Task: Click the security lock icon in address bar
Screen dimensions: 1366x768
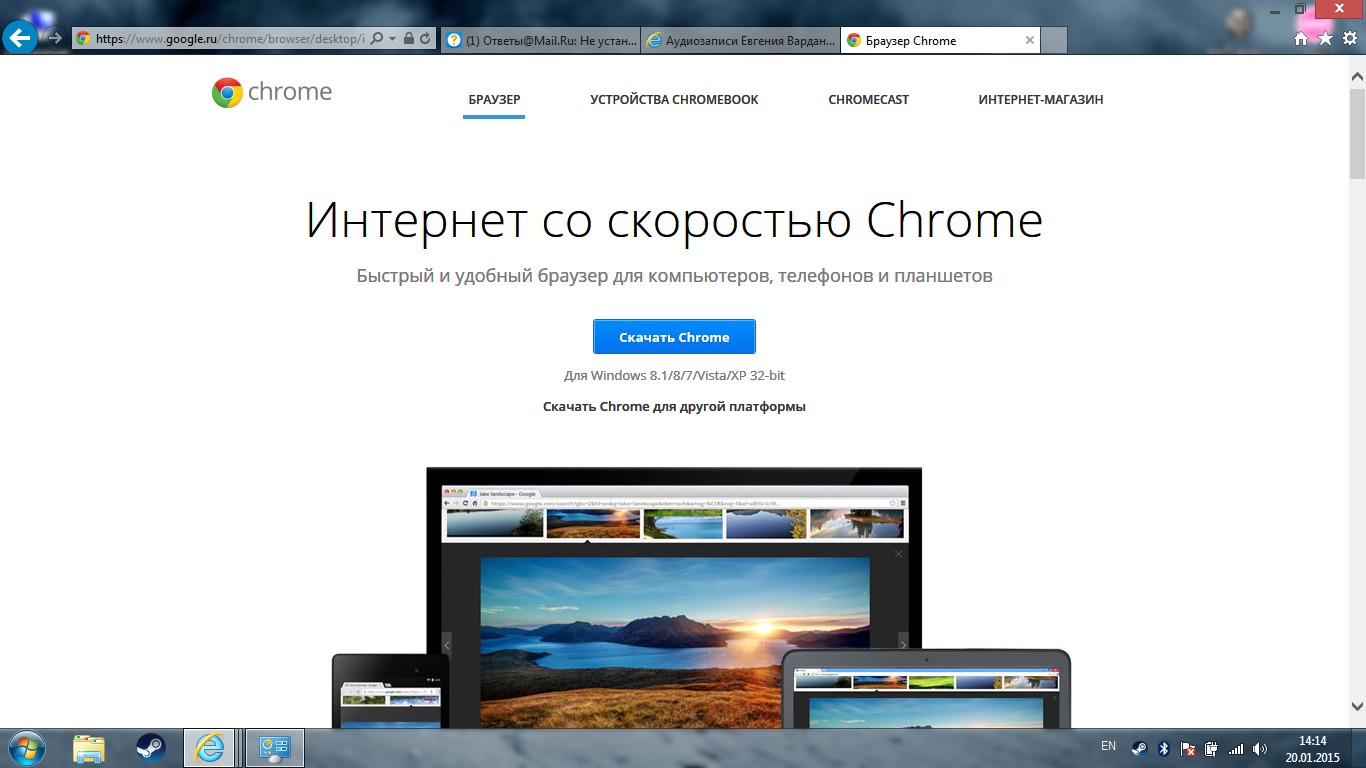Action: click(409, 39)
